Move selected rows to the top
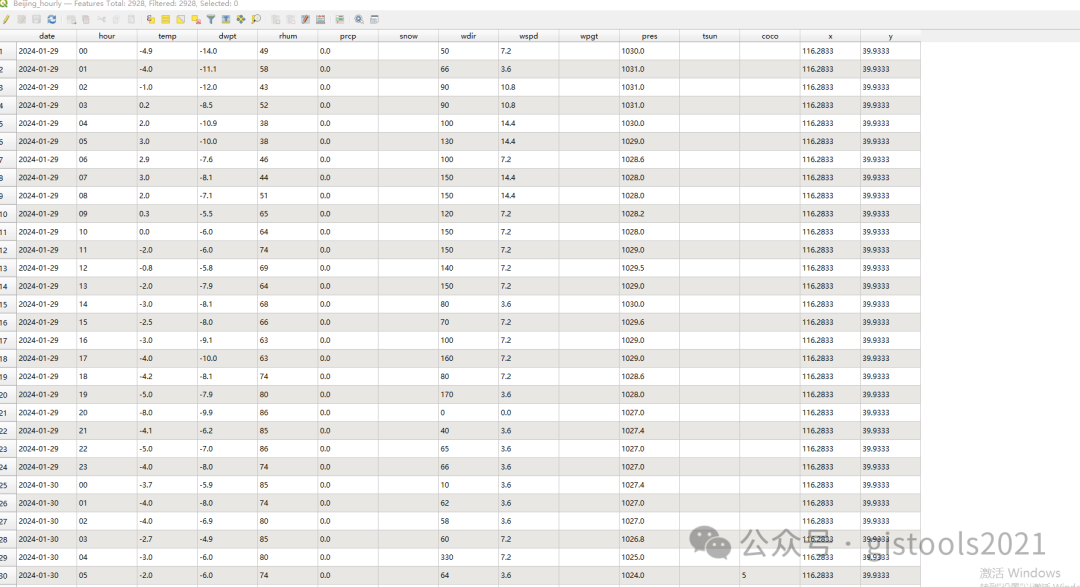The width and height of the screenshot is (1080, 587). point(226,19)
